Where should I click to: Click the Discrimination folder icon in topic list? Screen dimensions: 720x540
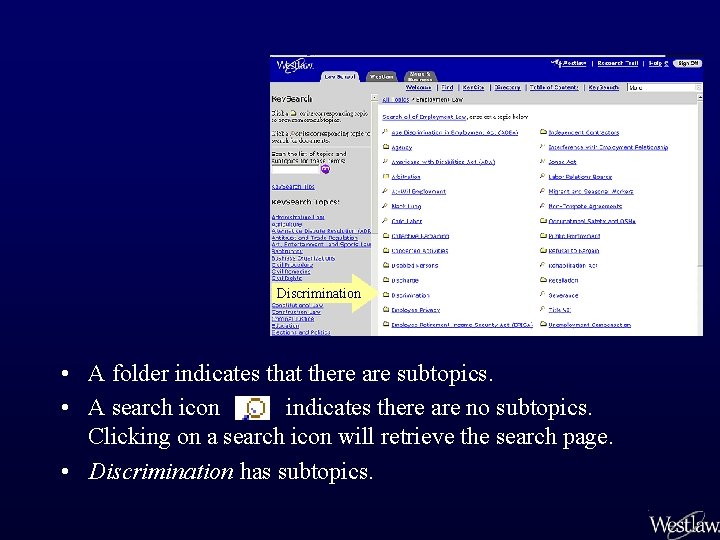point(386,295)
